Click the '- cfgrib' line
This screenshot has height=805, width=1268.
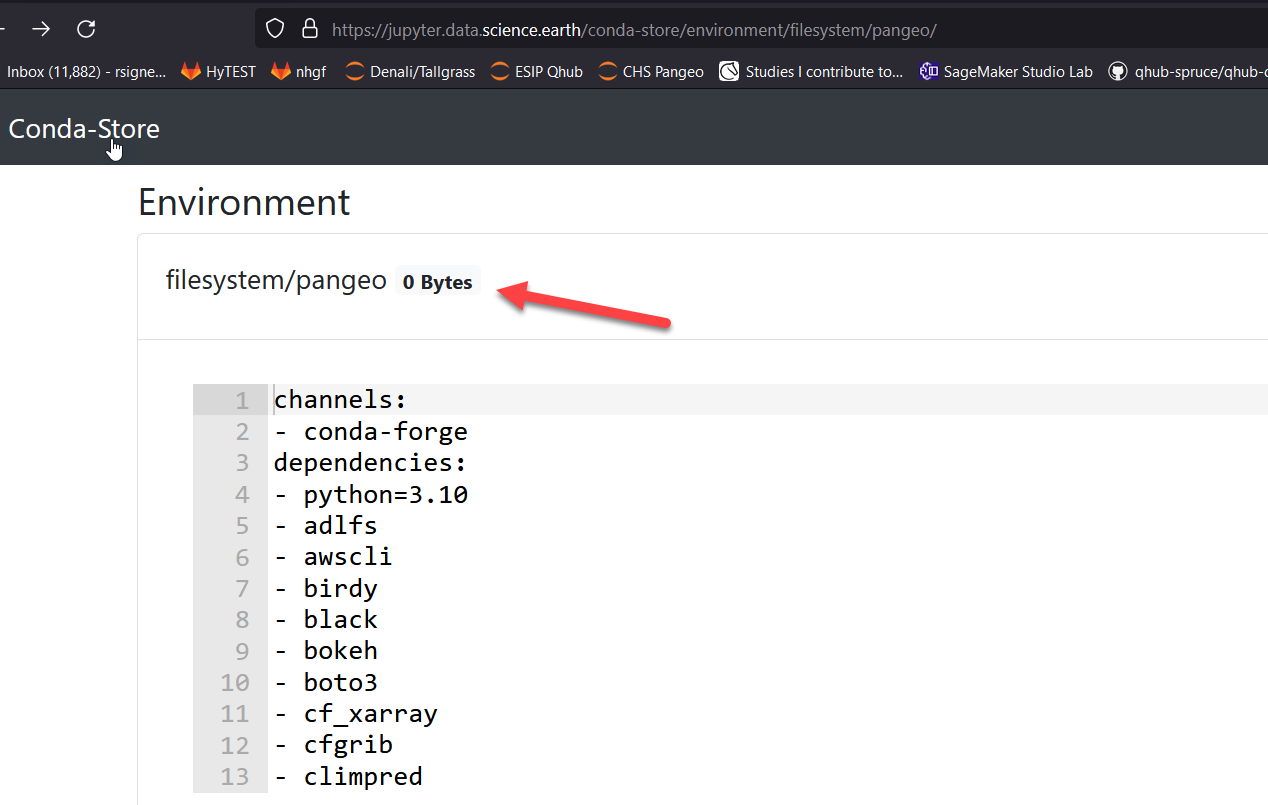(333, 744)
